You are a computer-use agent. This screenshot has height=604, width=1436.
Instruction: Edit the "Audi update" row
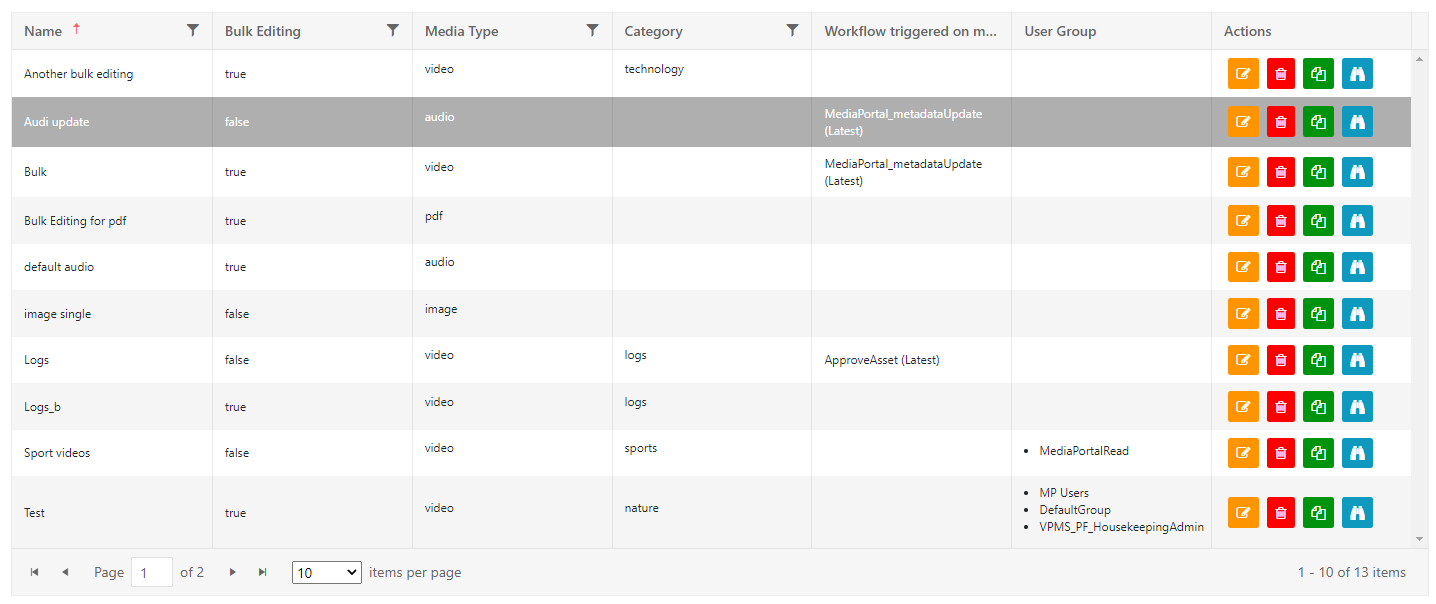tap(1243, 121)
